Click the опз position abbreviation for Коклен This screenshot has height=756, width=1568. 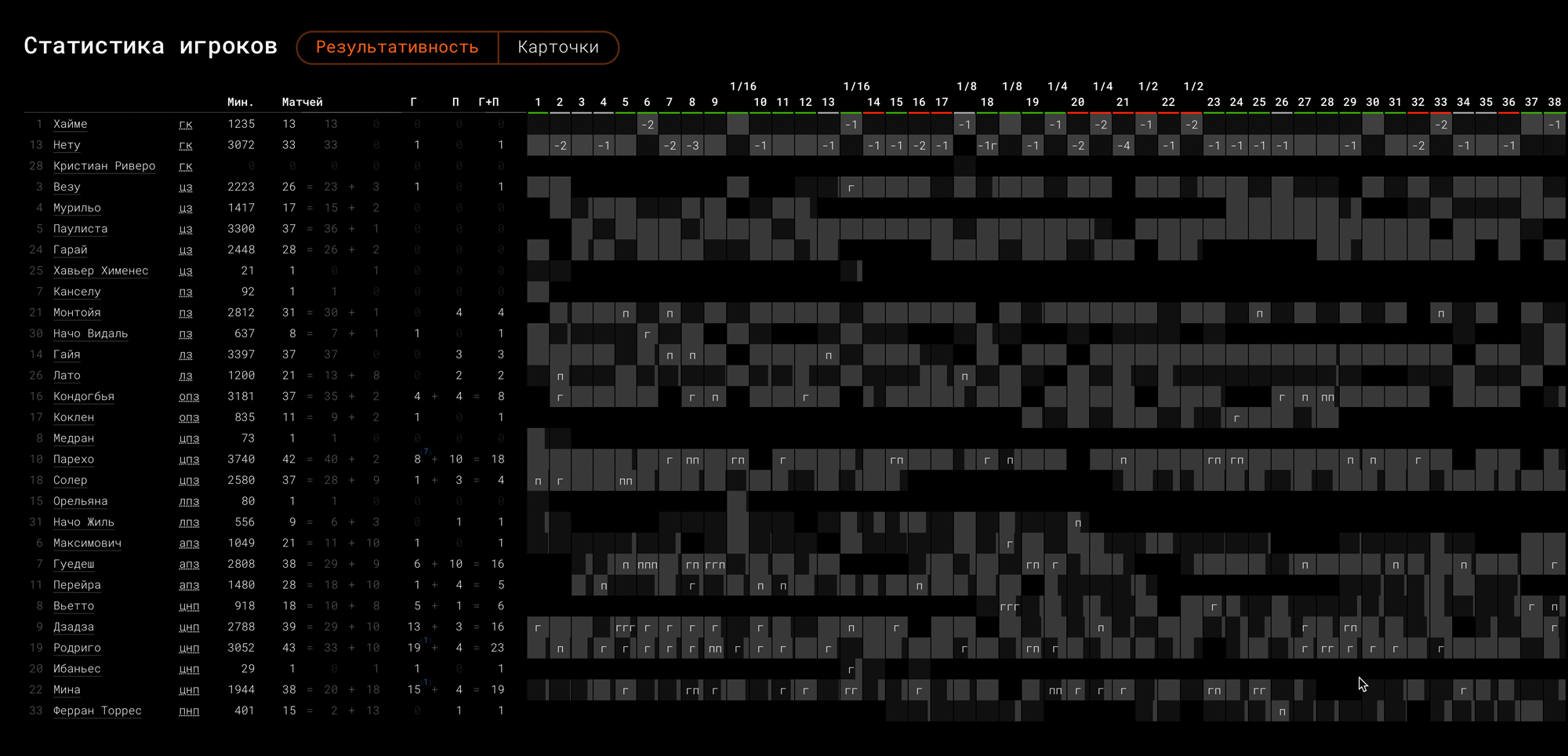[x=189, y=417]
